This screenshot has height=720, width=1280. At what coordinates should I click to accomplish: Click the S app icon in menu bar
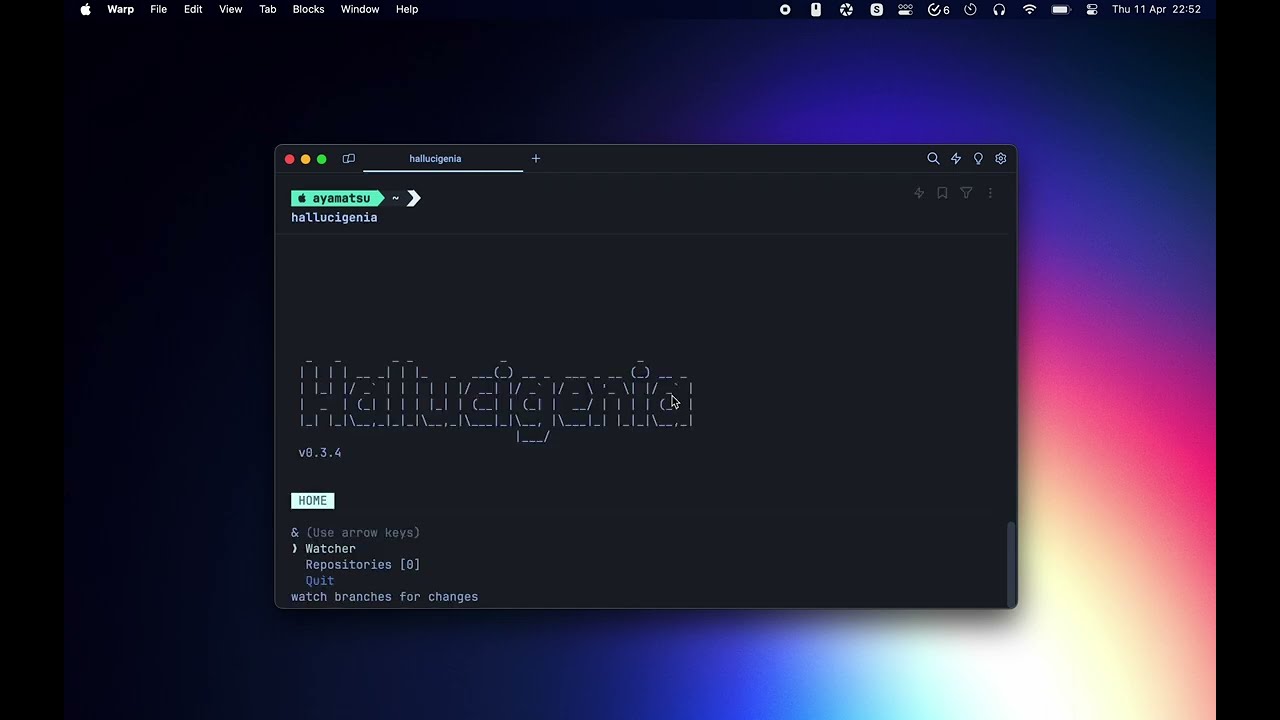[876, 9]
